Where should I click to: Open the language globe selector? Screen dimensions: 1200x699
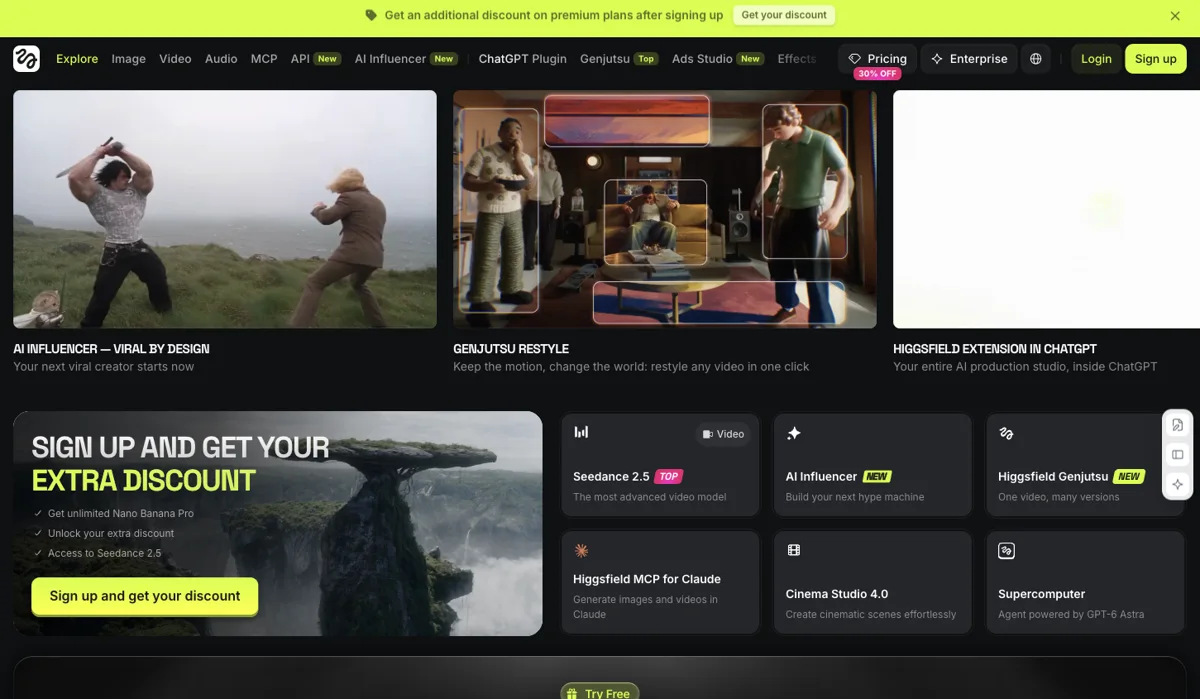coord(1036,59)
